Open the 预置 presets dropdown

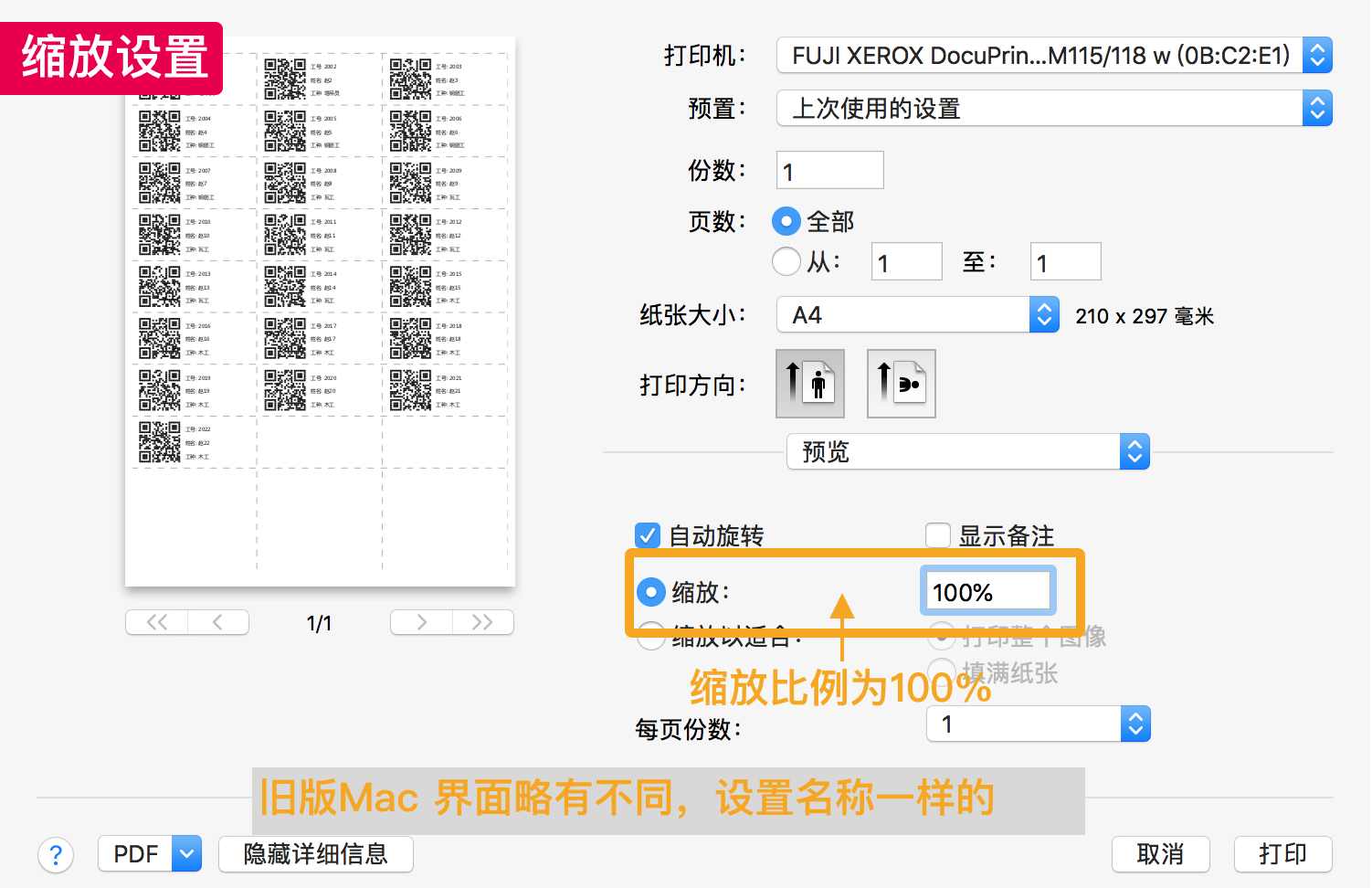coord(1054,109)
